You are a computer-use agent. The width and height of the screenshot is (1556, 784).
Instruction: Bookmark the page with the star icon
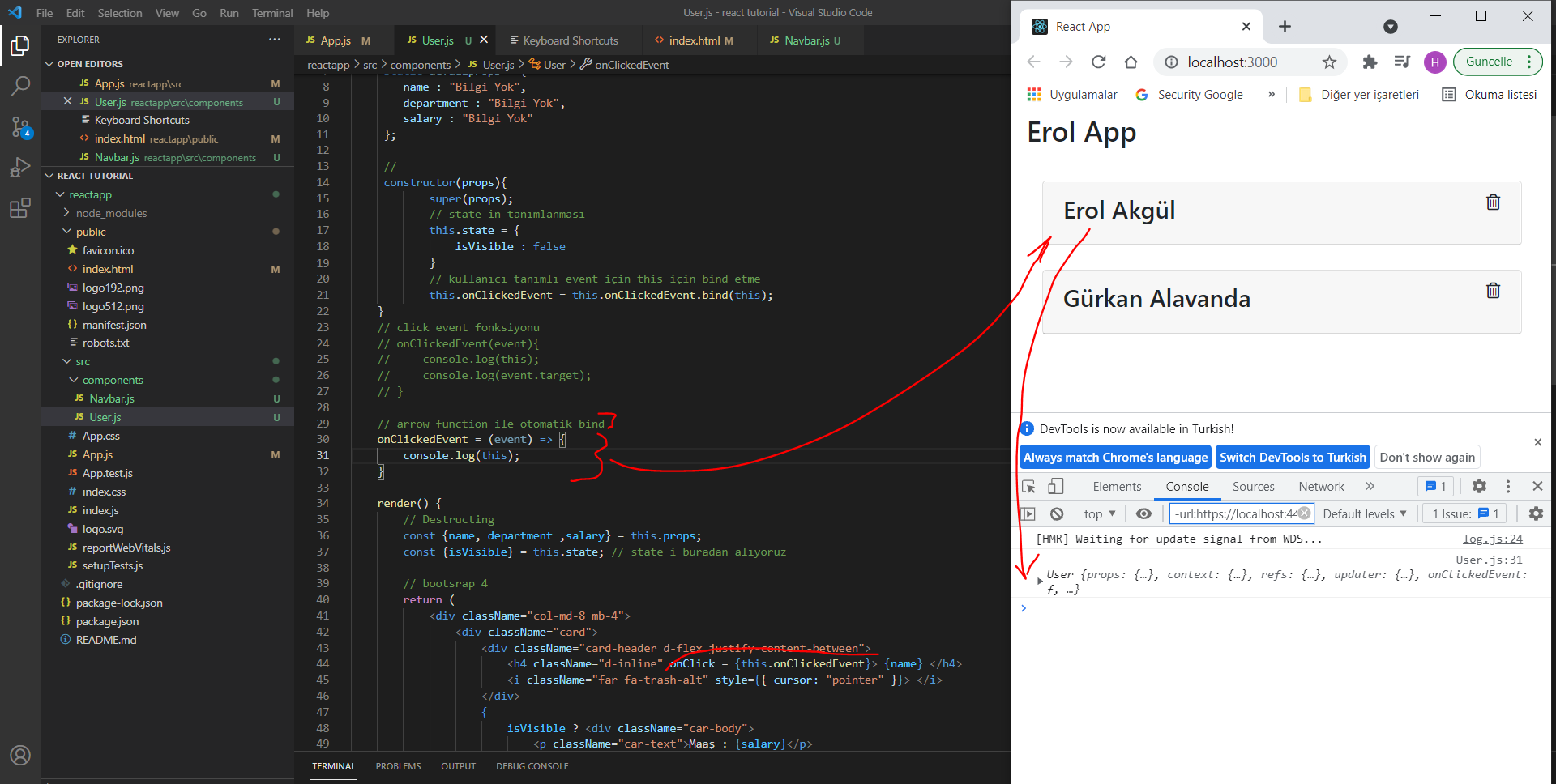[1329, 62]
